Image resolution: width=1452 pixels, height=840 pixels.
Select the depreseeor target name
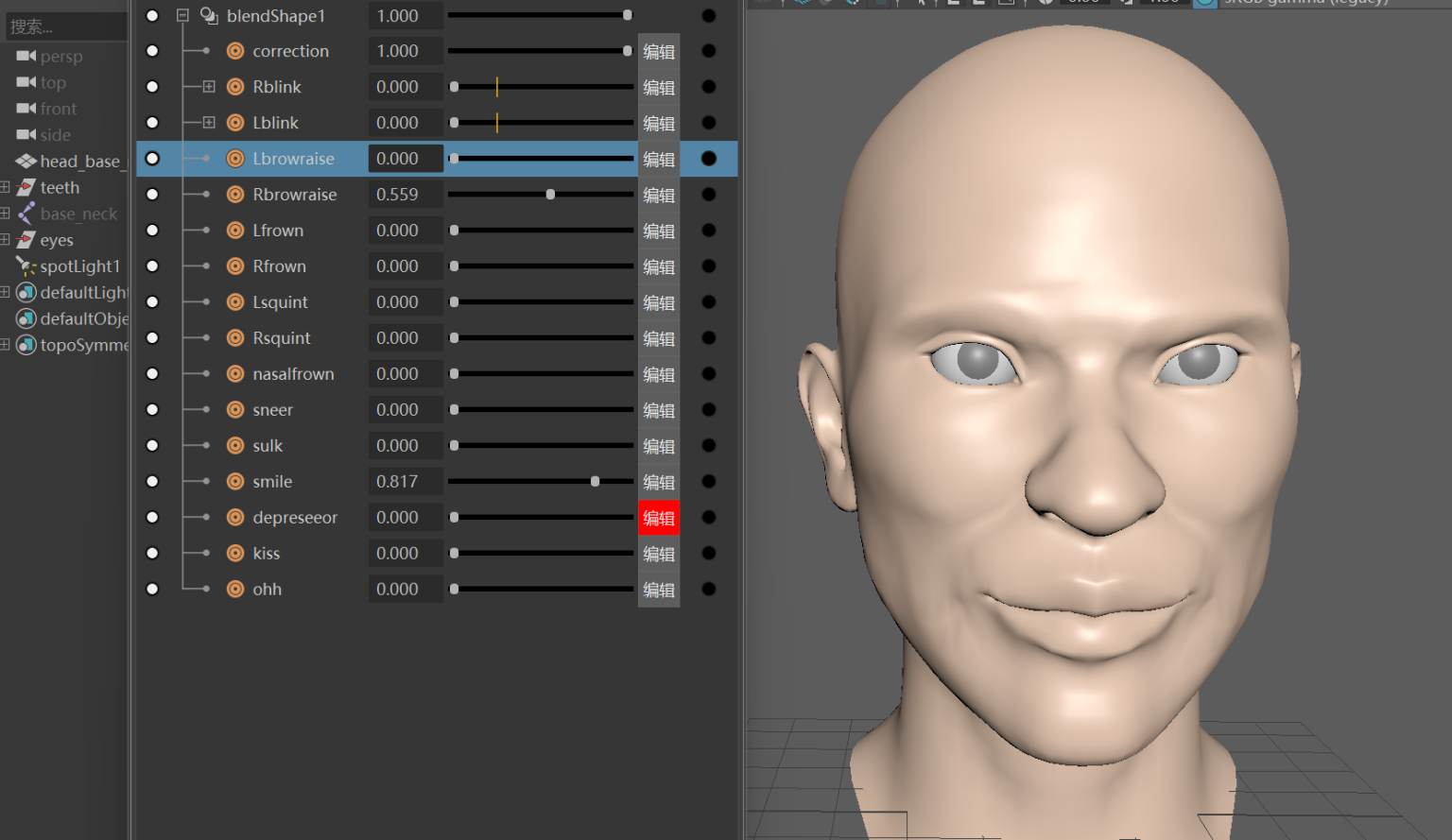pyautogui.click(x=295, y=518)
